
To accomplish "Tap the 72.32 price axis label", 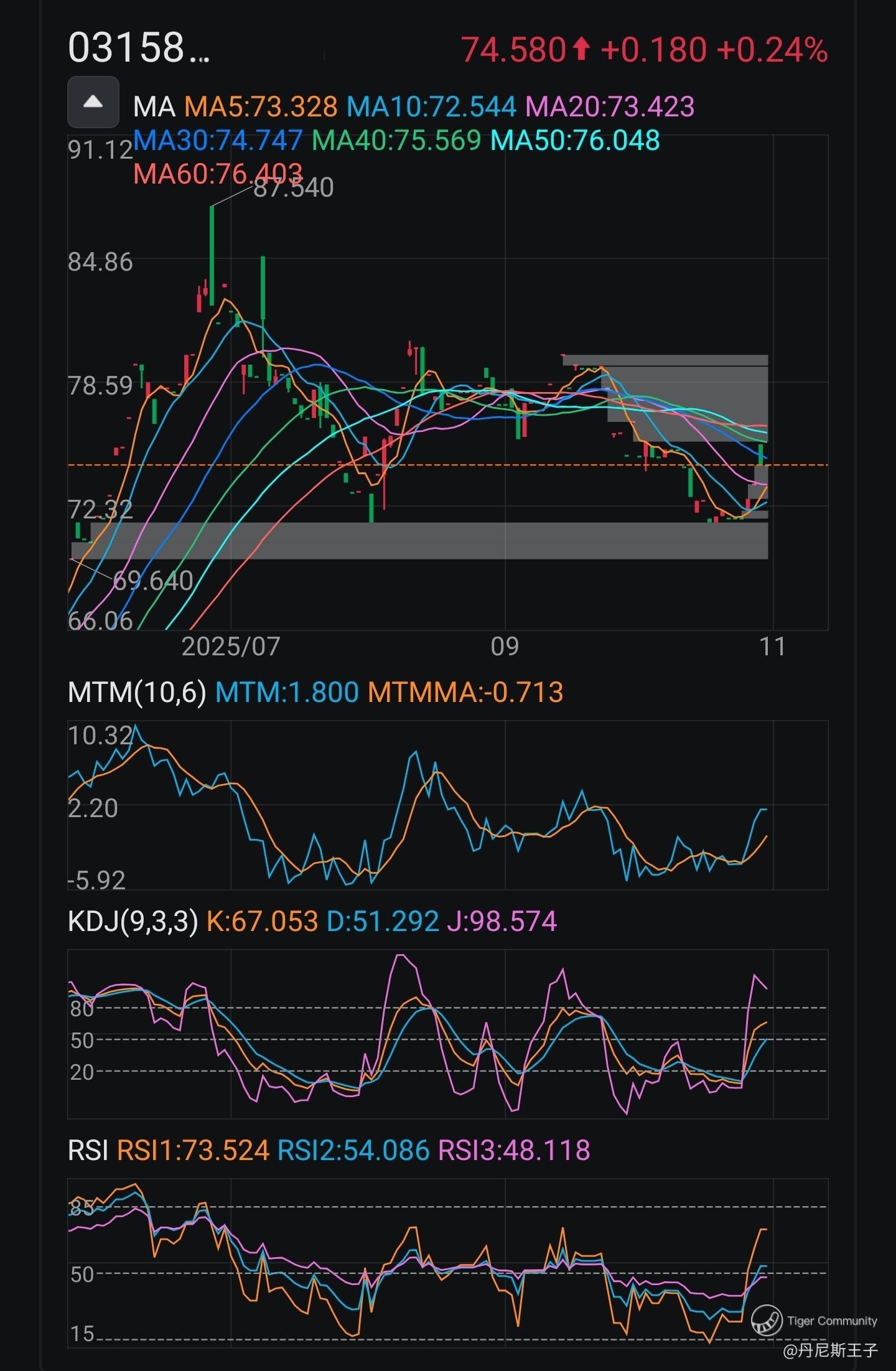I will click(x=100, y=510).
